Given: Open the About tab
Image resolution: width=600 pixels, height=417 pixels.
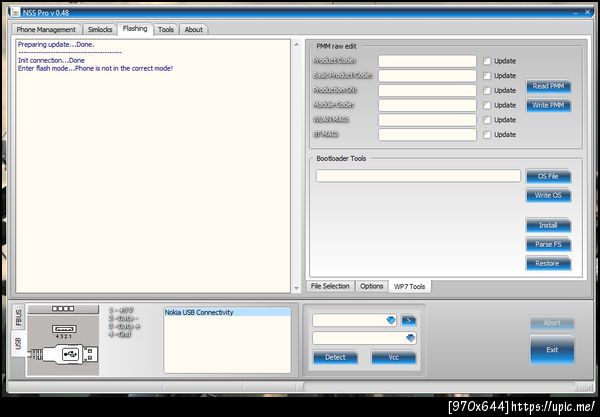Looking at the screenshot, I should click(x=194, y=29).
